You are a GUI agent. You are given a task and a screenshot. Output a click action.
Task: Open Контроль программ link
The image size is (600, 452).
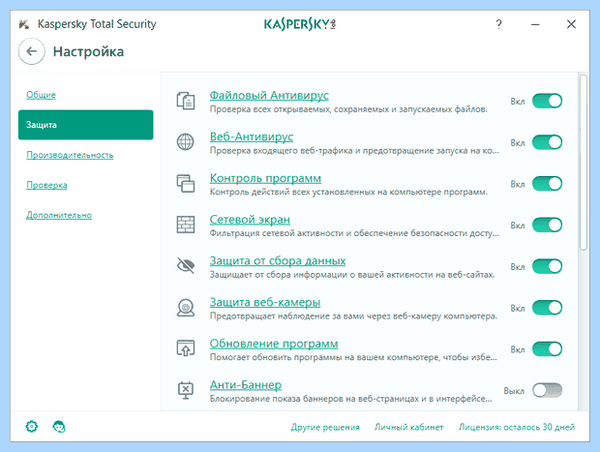click(265, 178)
